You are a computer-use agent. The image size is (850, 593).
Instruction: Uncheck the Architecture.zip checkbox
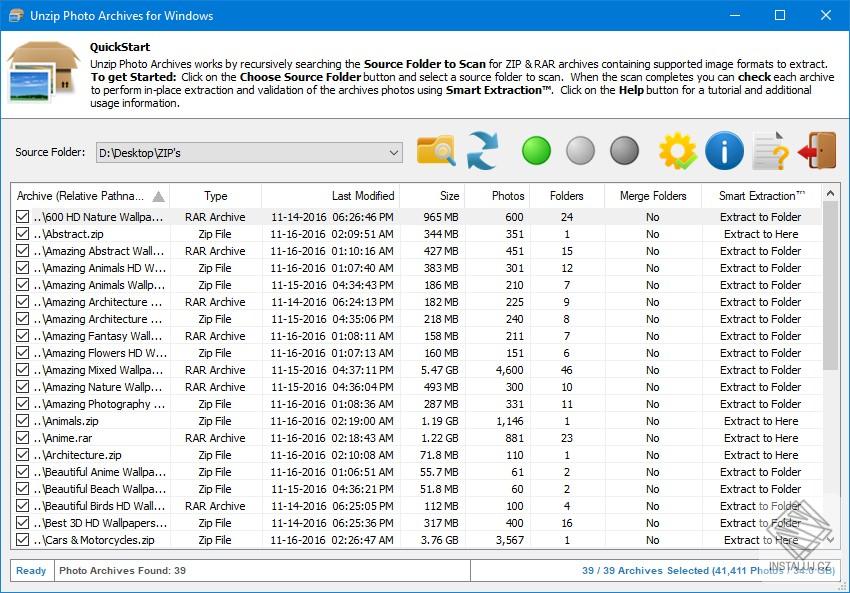click(x=22, y=455)
